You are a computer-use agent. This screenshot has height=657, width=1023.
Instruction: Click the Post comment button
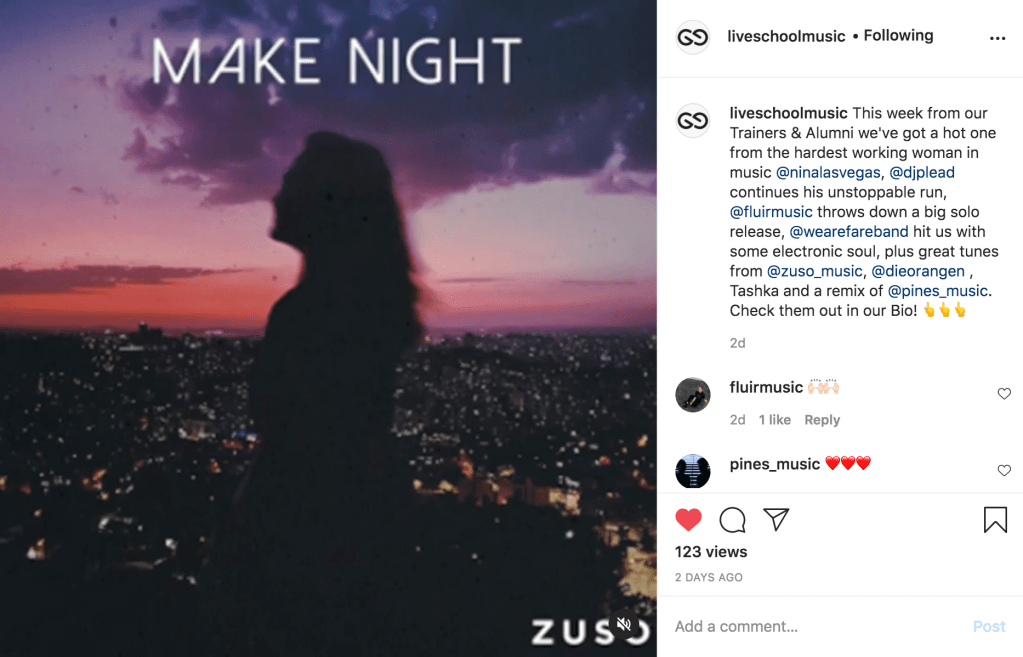point(989,626)
